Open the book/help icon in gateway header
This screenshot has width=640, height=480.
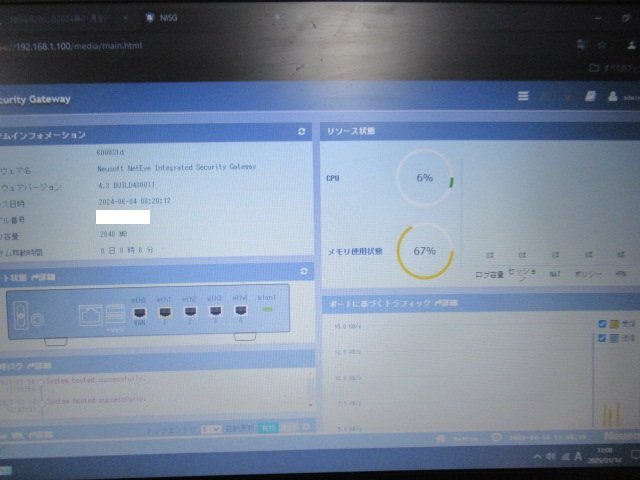point(590,96)
